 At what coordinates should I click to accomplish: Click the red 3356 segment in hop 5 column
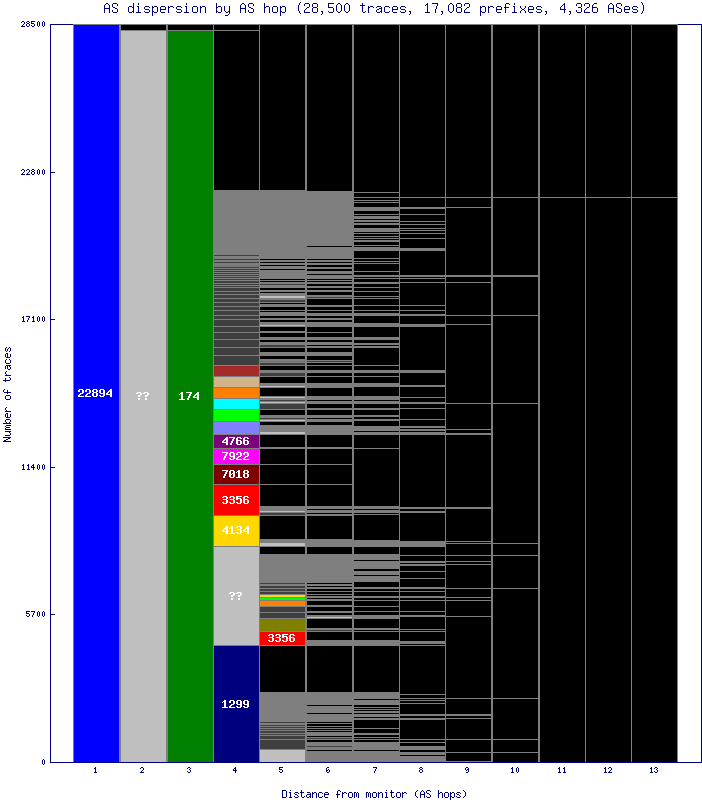[x=282, y=638]
